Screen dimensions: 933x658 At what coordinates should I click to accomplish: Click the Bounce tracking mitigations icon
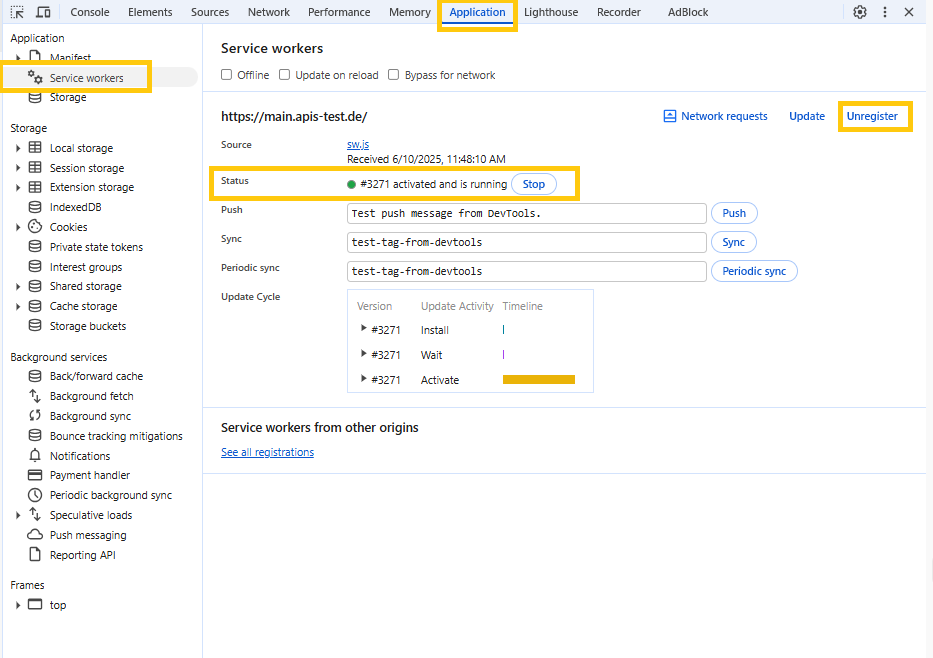click(x=35, y=435)
